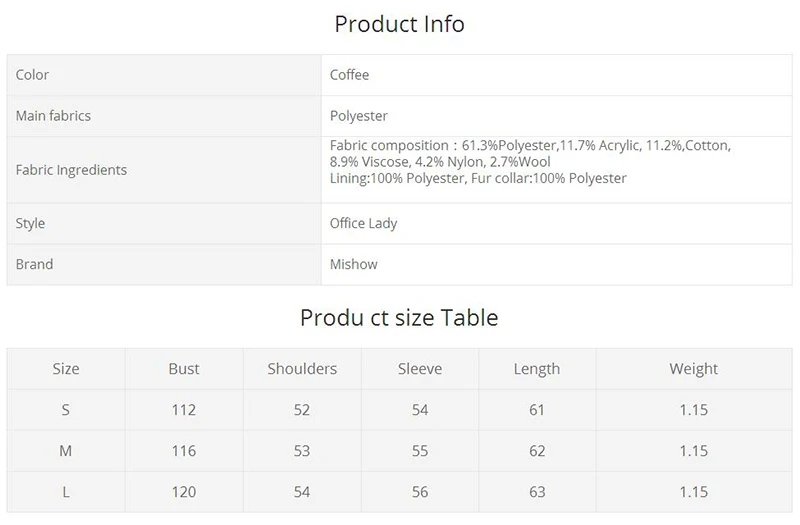Click the Shoulders column header

(302, 369)
